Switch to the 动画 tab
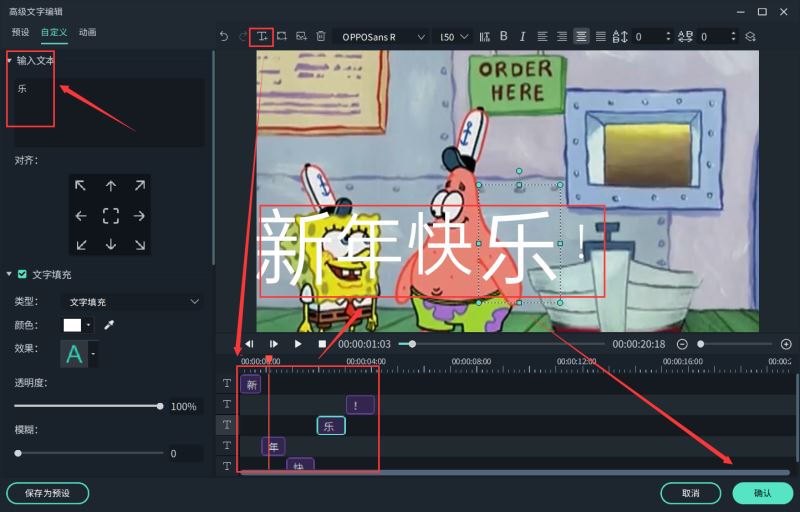Image resolution: width=800 pixels, height=512 pixels. coord(88,32)
